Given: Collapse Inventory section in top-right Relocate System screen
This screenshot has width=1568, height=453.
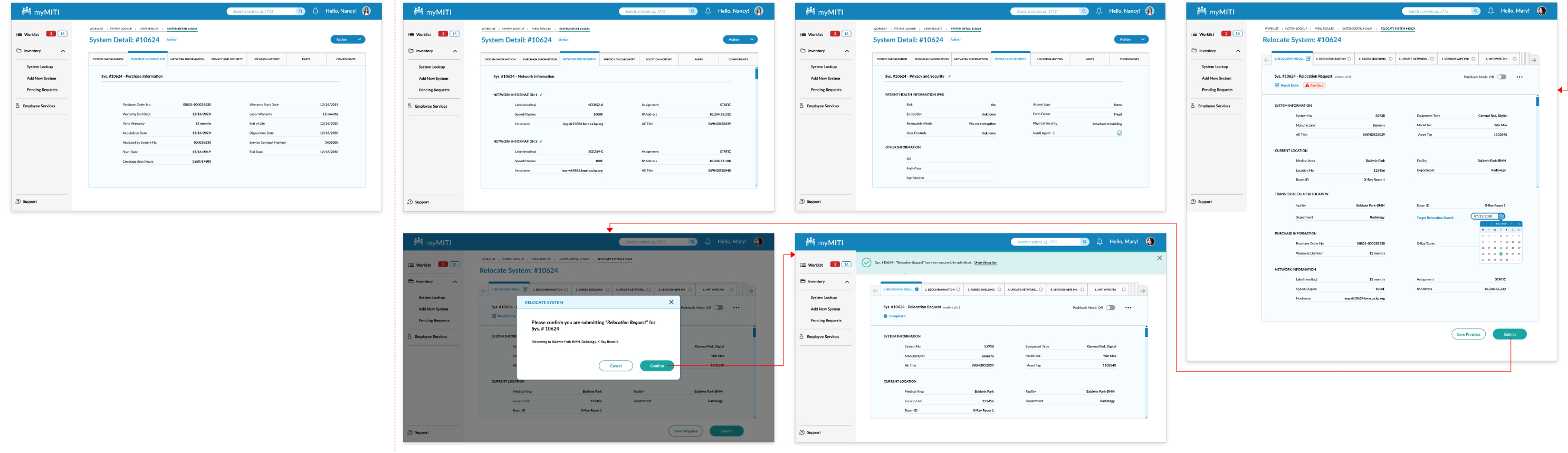Looking at the screenshot, I should [x=1238, y=51].
